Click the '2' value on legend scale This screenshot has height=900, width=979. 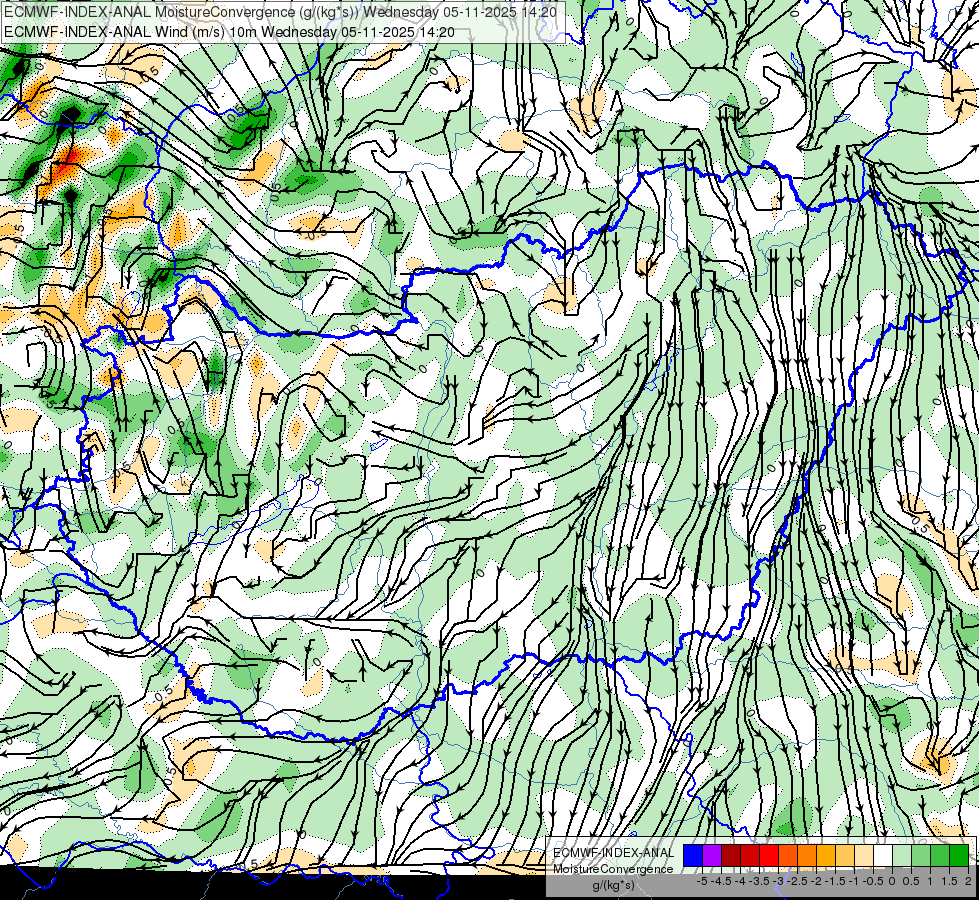click(x=968, y=881)
